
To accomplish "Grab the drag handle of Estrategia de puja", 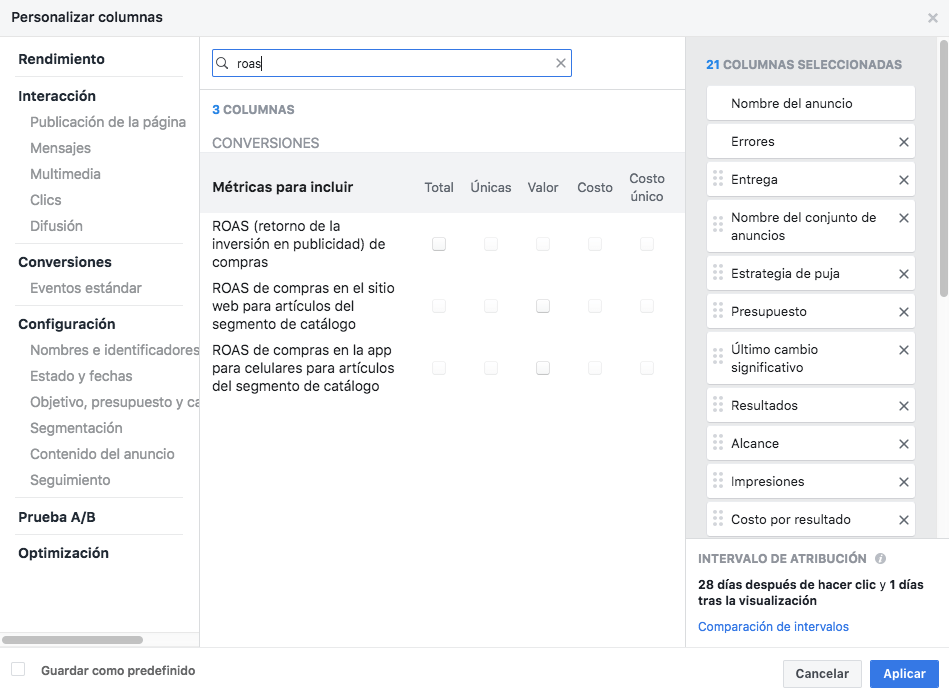I will pyautogui.click(x=718, y=272).
